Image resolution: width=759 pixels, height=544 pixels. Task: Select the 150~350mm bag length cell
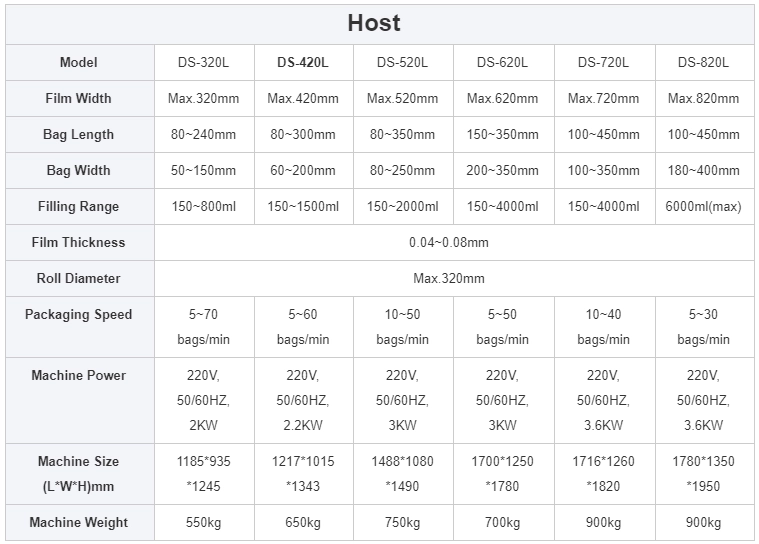pos(503,134)
